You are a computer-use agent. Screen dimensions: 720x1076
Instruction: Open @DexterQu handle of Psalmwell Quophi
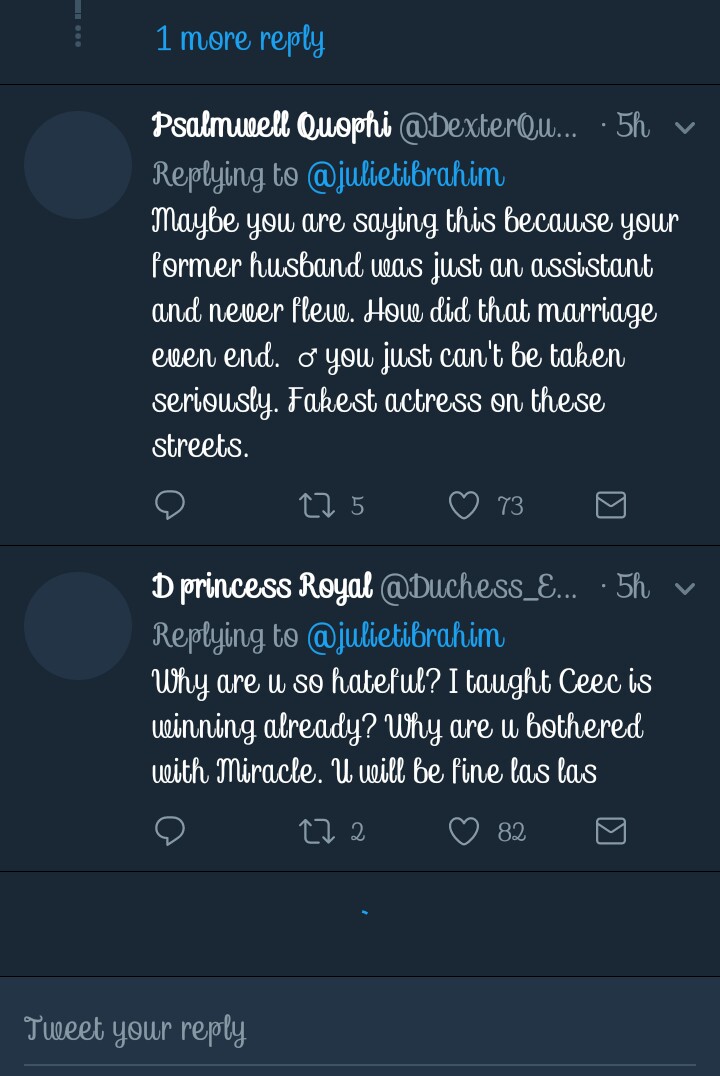pos(488,127)
